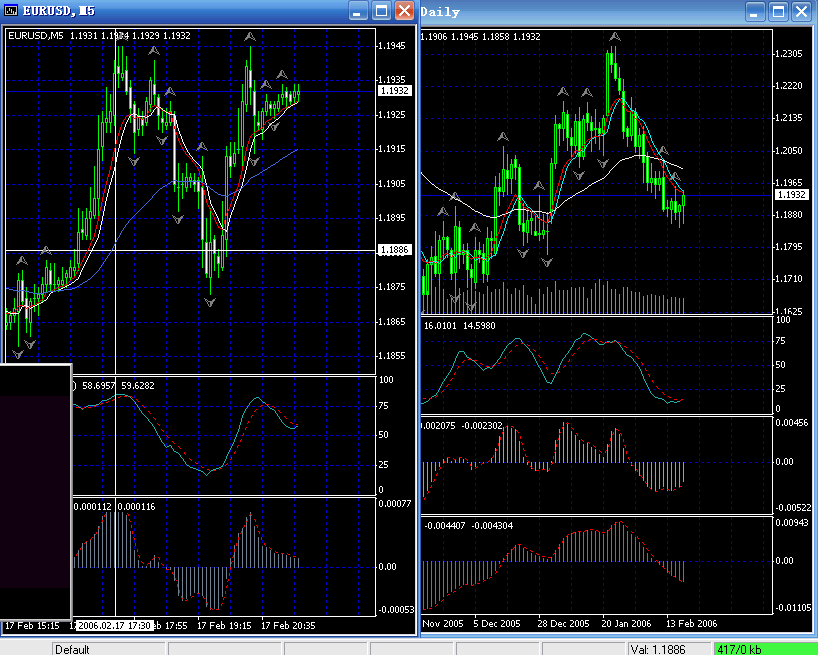Click the 'Default' profile in status bar

coord(73,649)
